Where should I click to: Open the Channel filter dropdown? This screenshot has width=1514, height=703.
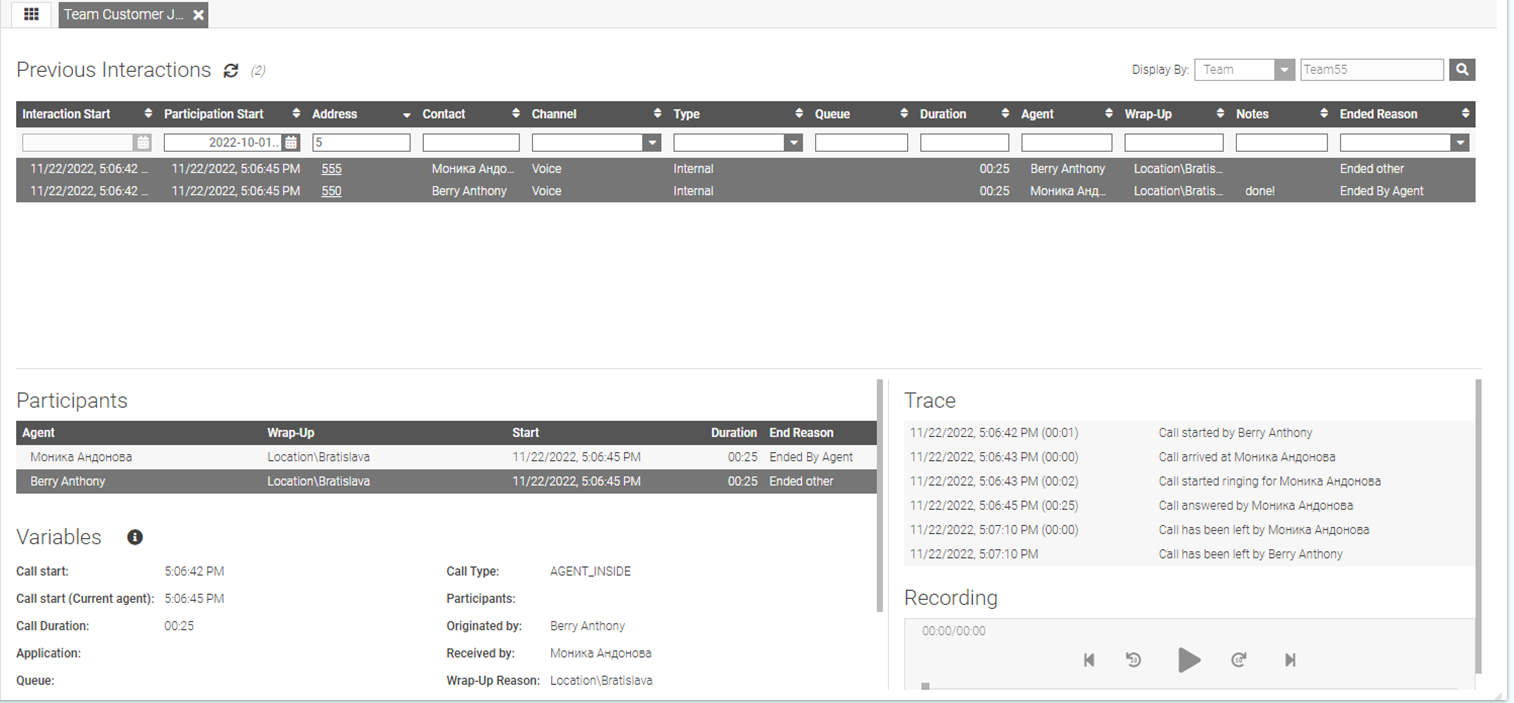[652, 143]
